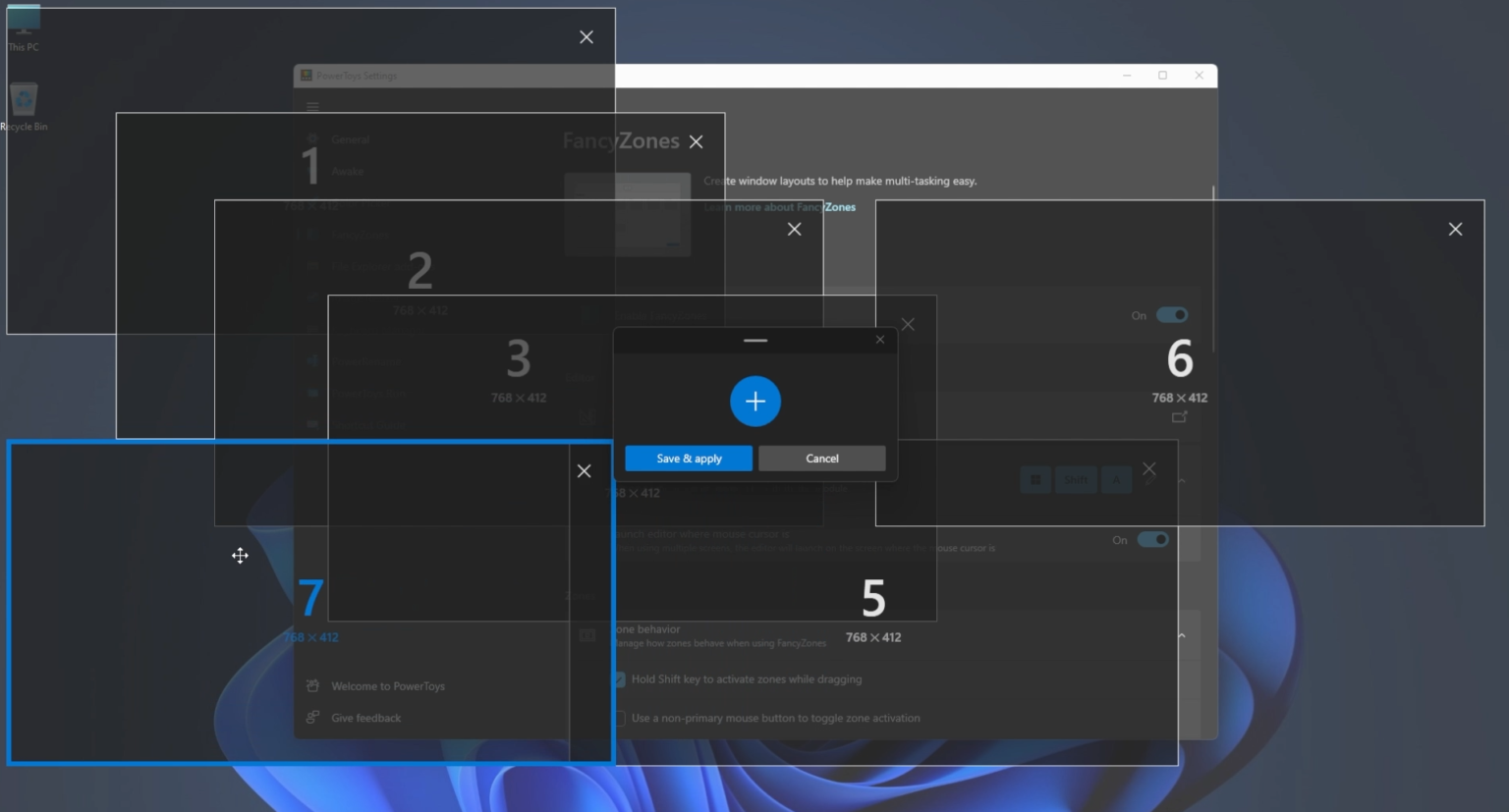Click the PowerToys app icon in the title bar
The height and width of the screenshot is (812, 1509).
click(x=306, y=76)
